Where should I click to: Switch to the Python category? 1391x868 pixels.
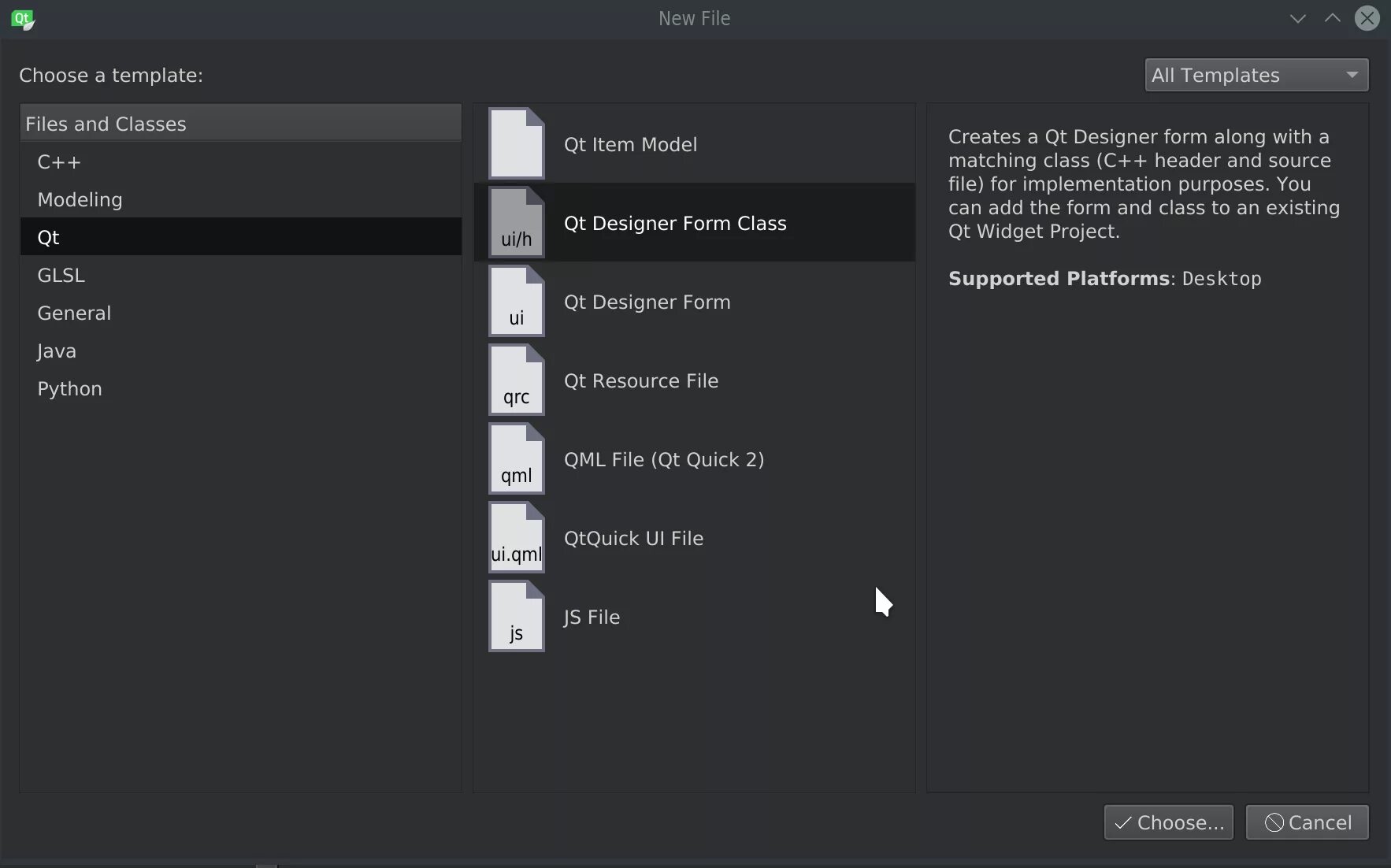[x=69, y=389]
